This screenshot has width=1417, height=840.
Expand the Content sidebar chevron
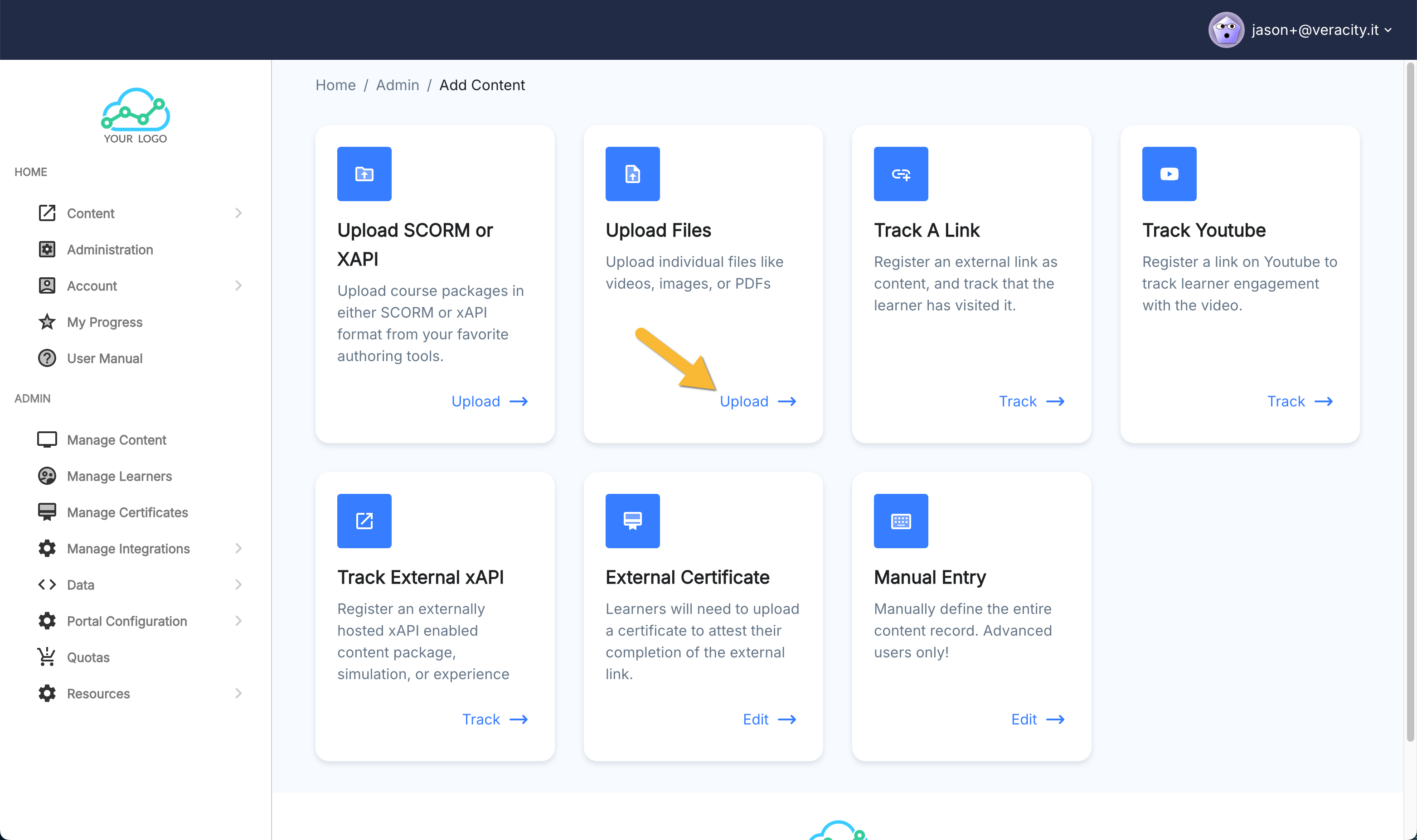(x=238, y=213)
